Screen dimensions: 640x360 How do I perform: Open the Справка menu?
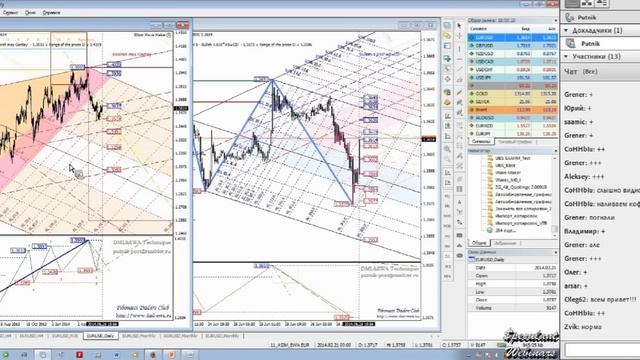click(51, 13)
